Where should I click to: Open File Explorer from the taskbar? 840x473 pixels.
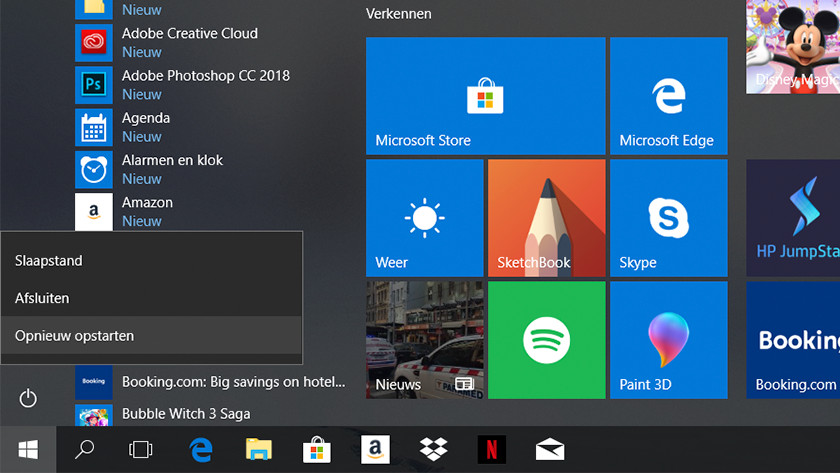point(259,449)
